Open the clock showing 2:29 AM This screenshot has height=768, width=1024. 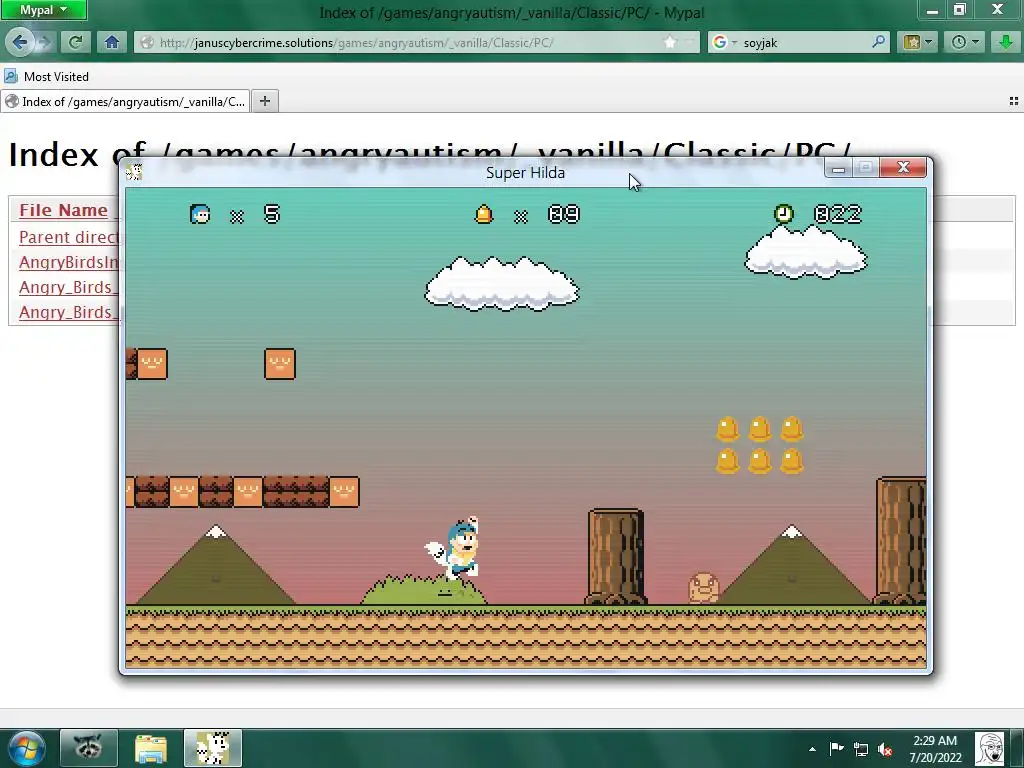tap(935, 749)
